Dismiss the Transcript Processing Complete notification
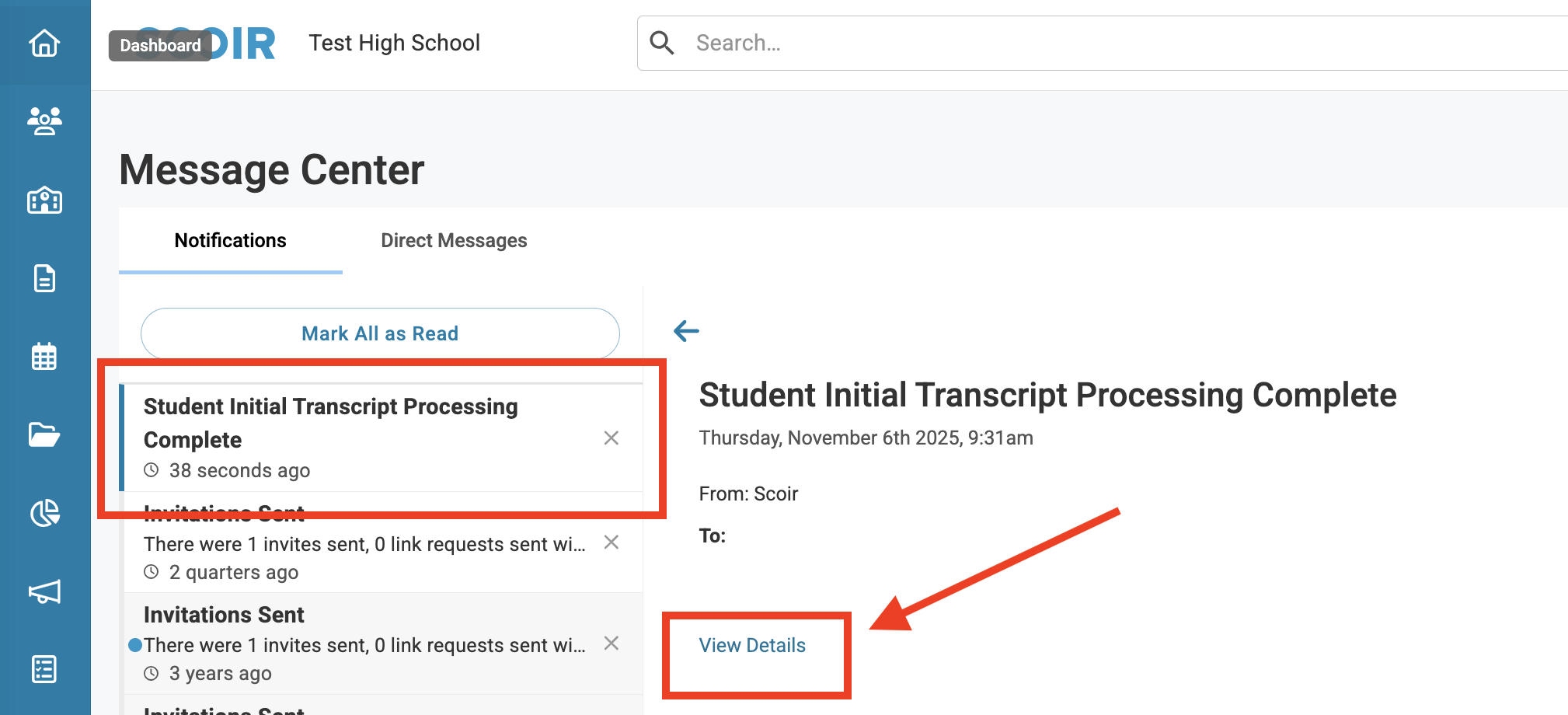 [x=612, y=438]
